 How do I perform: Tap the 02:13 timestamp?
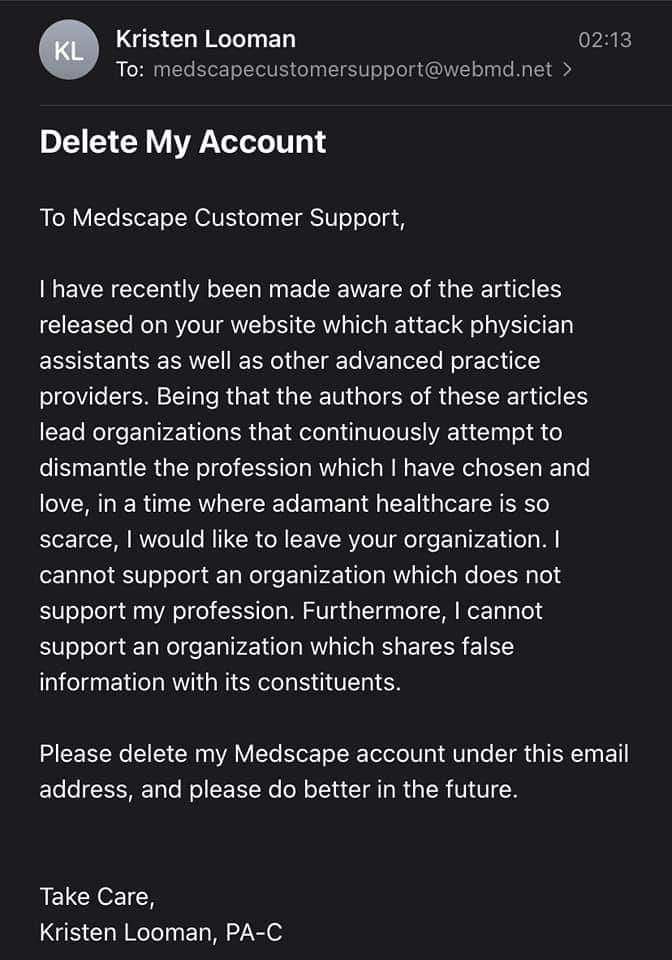[605, 40]
